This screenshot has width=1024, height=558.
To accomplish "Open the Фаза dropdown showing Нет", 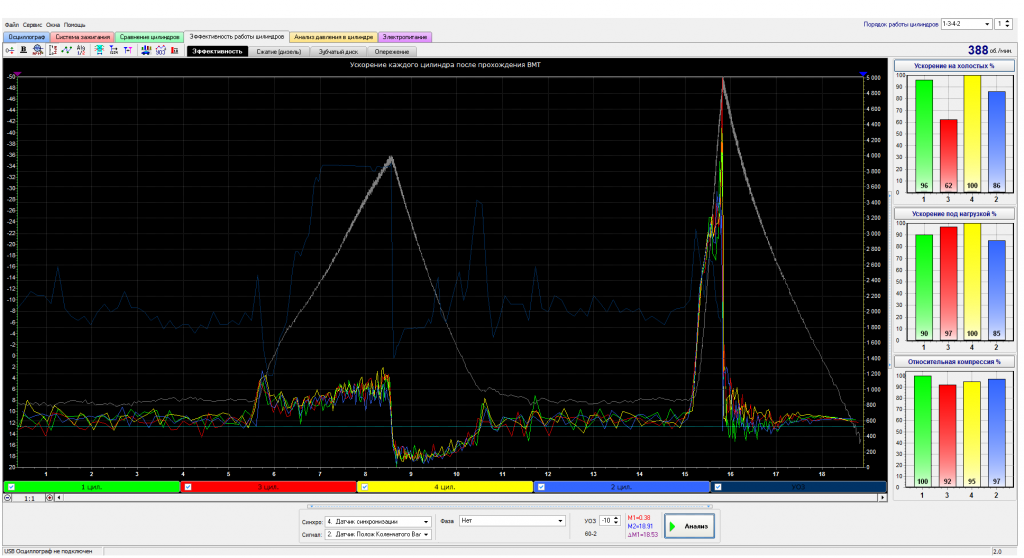I will 512,521.
